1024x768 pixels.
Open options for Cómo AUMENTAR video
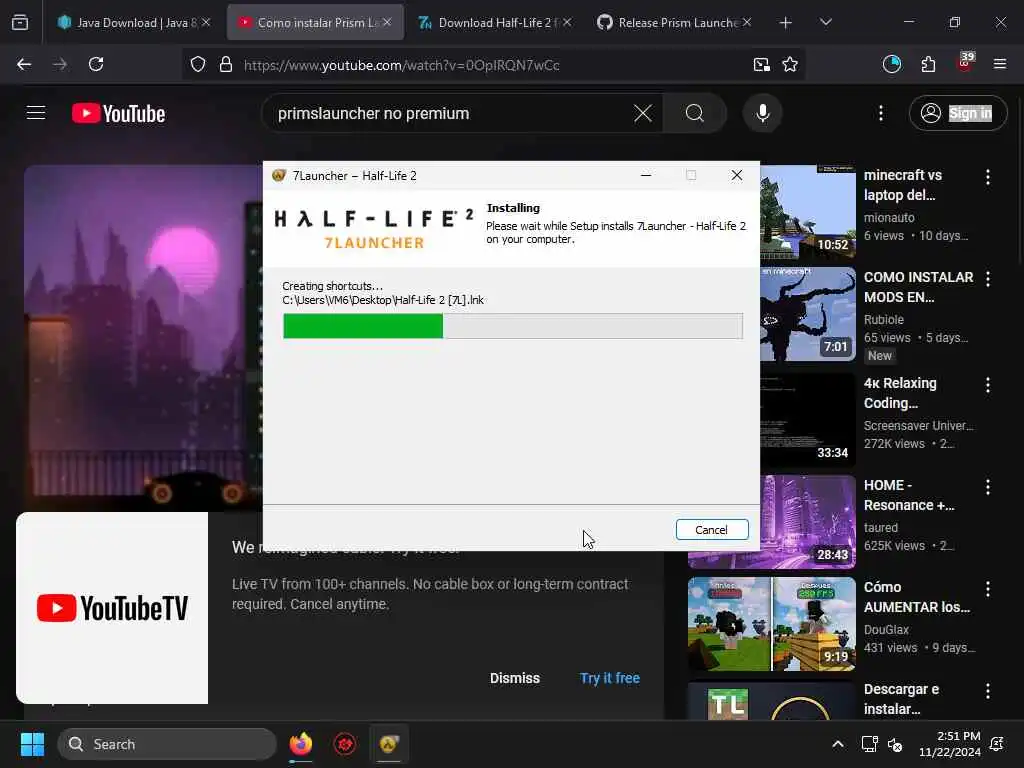(x=987, y=589)
